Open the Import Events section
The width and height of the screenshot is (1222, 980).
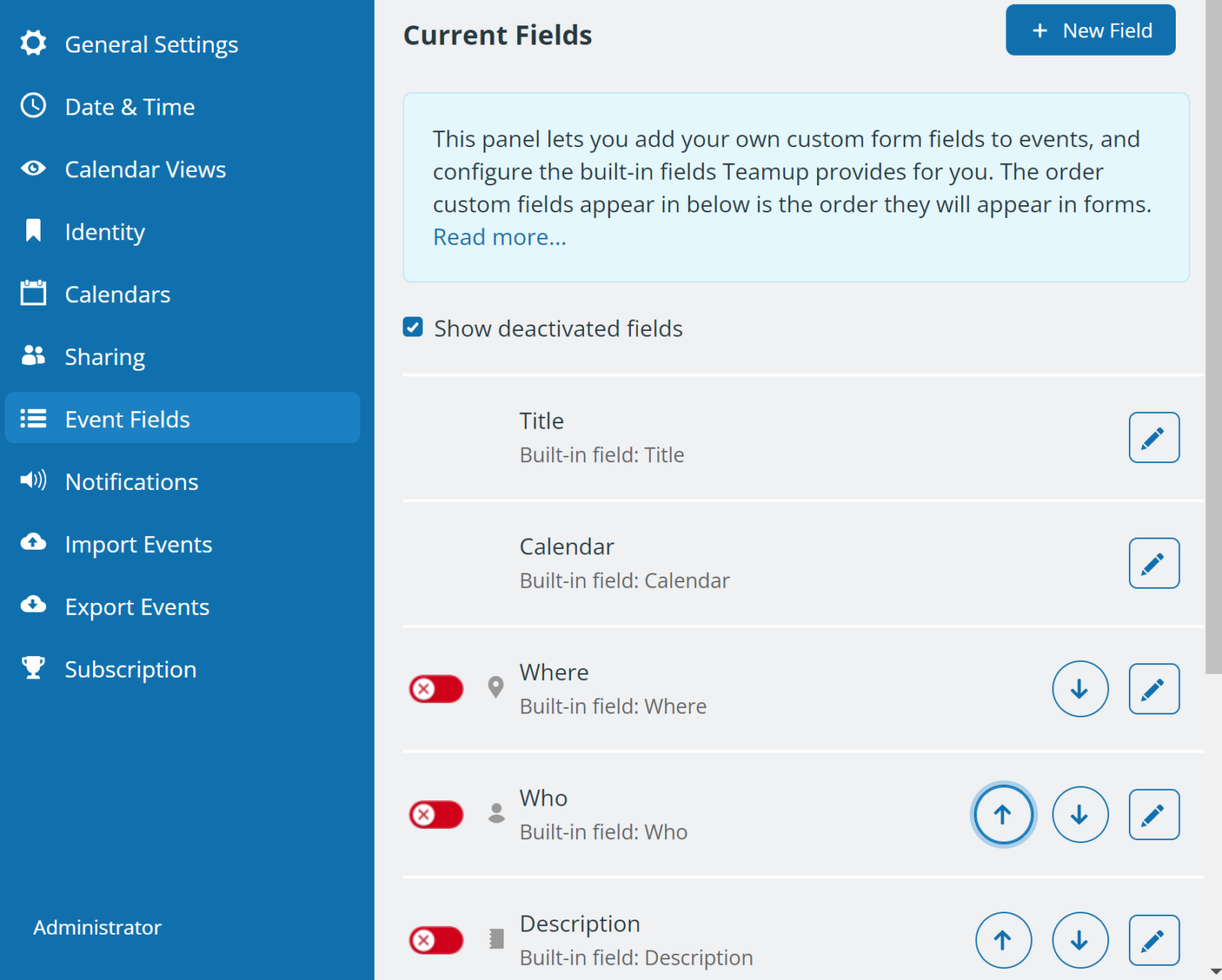[138, 545]
